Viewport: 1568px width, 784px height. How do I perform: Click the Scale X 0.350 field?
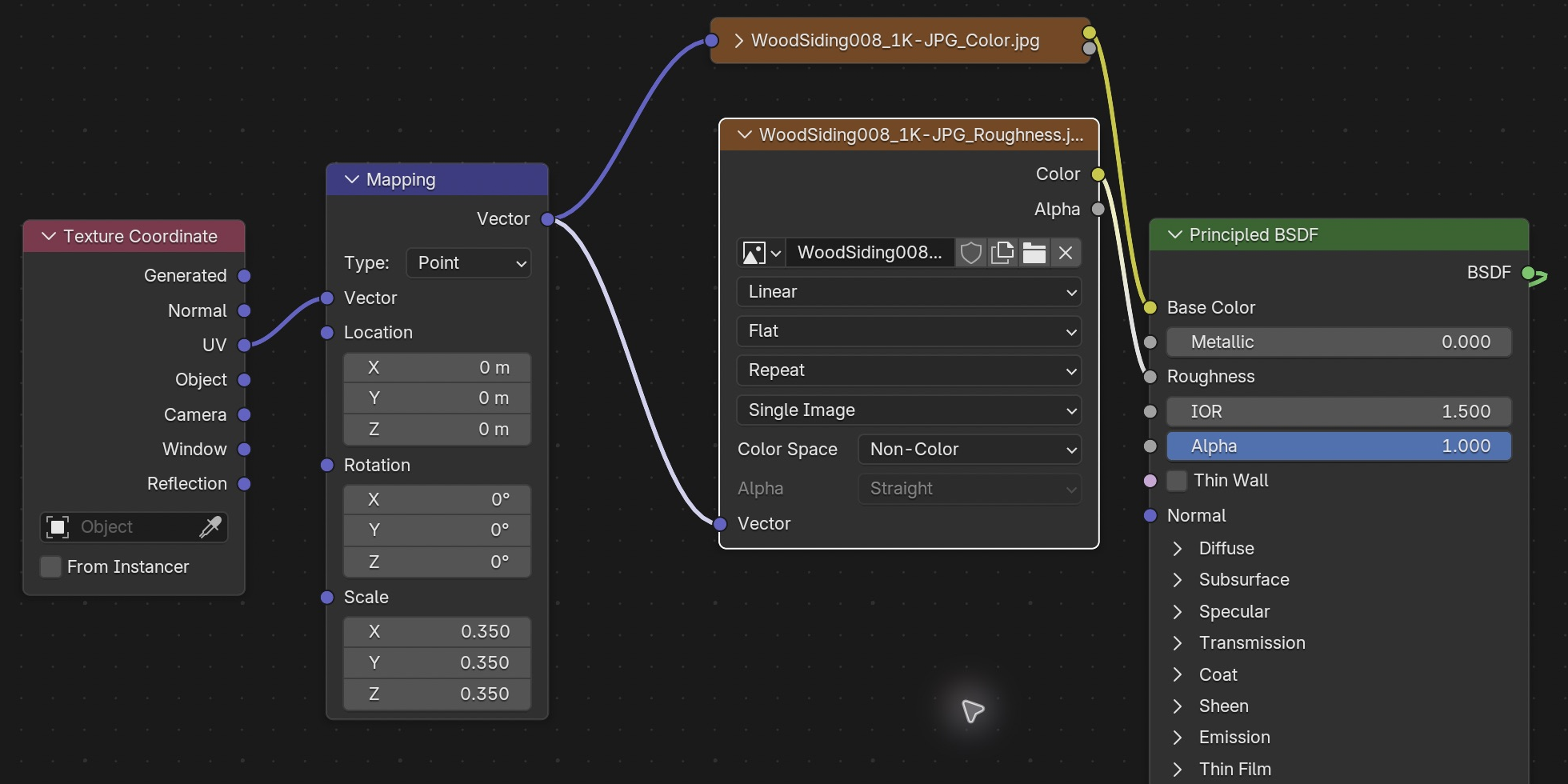438,632
